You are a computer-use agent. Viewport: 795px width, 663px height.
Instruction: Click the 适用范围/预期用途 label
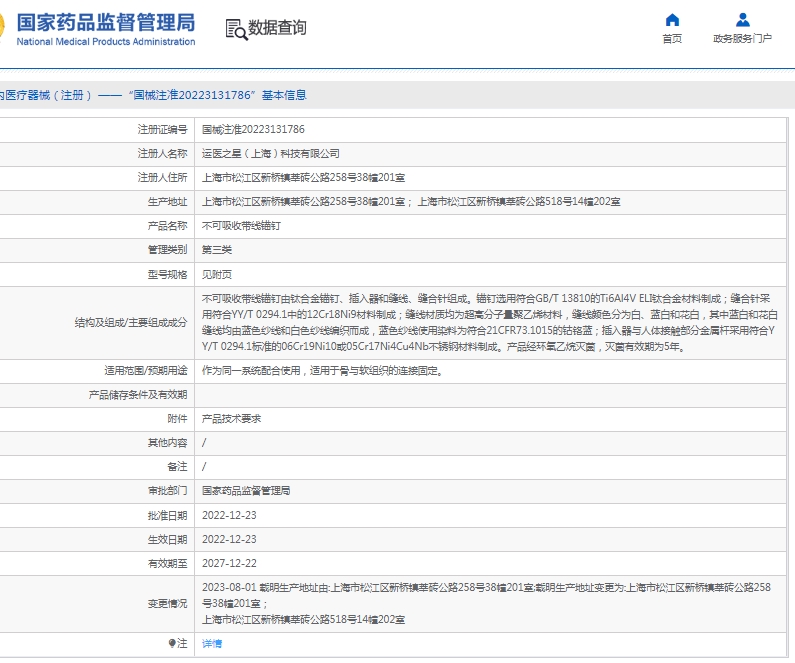pyautogui.click(x=146, y=371)
